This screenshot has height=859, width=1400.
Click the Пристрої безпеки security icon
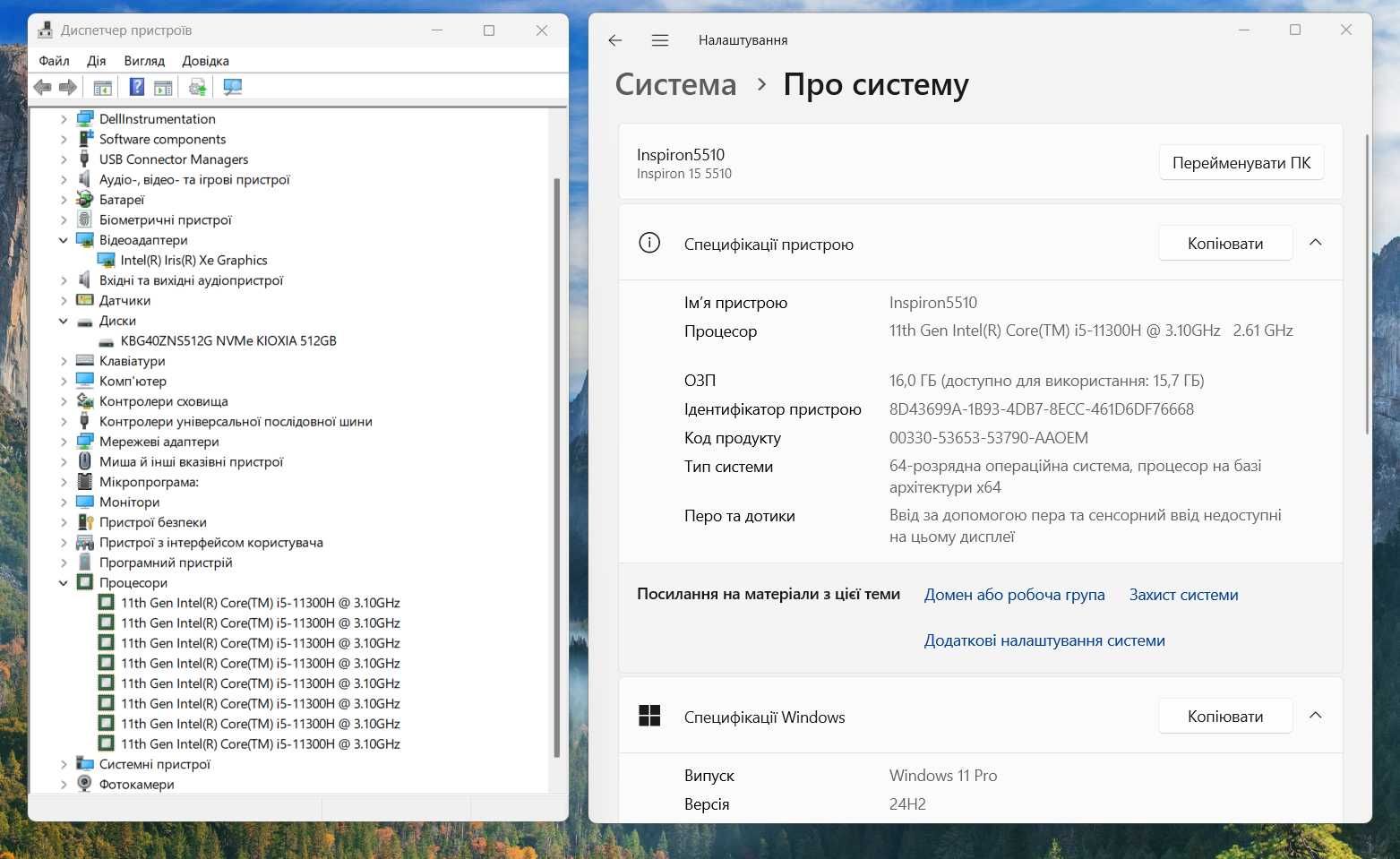(85, 521)
